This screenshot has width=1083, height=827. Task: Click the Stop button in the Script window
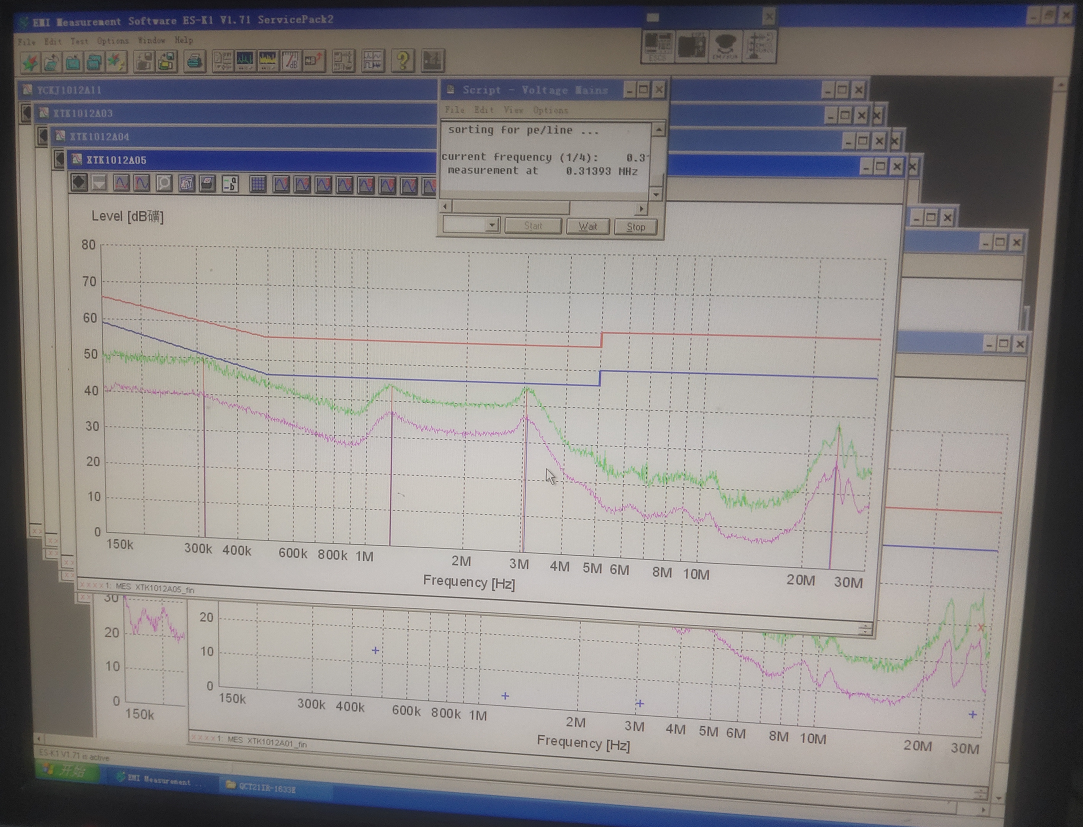[635, 227]
